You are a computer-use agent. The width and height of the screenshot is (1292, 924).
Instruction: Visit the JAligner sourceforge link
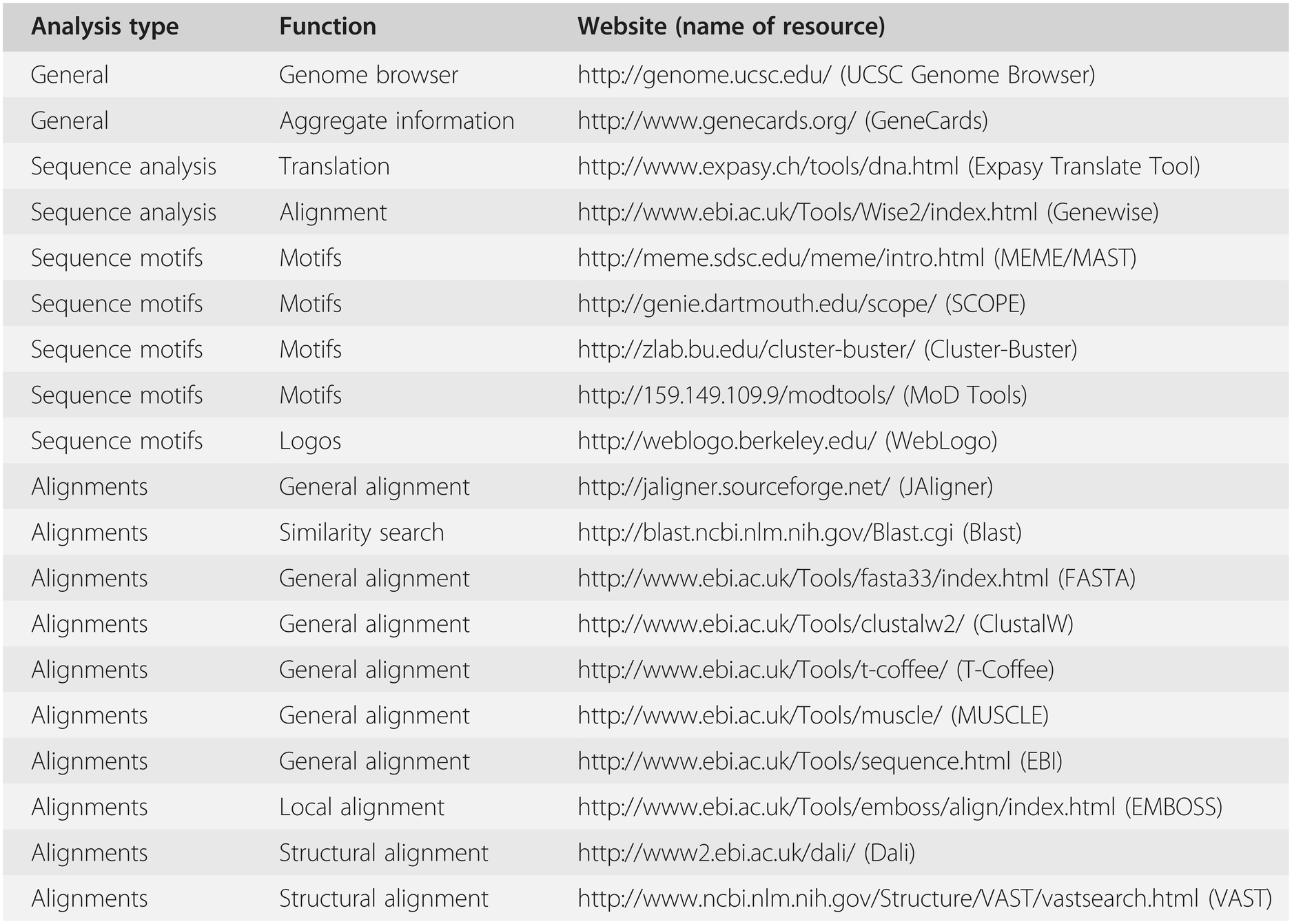pyautogui.click(x=734, y=486)
